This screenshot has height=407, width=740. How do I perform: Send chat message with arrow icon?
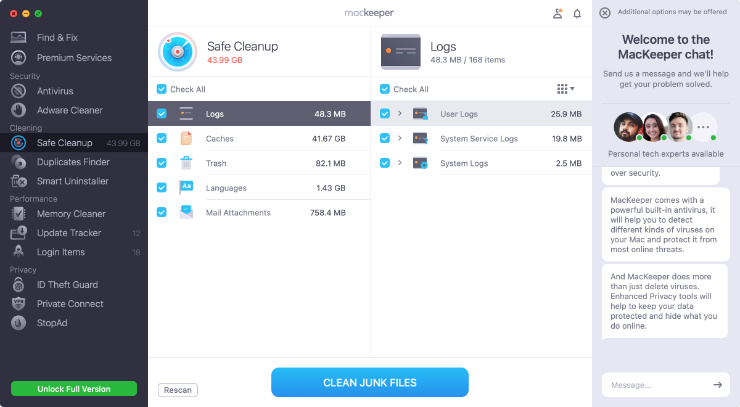point(717,385)
